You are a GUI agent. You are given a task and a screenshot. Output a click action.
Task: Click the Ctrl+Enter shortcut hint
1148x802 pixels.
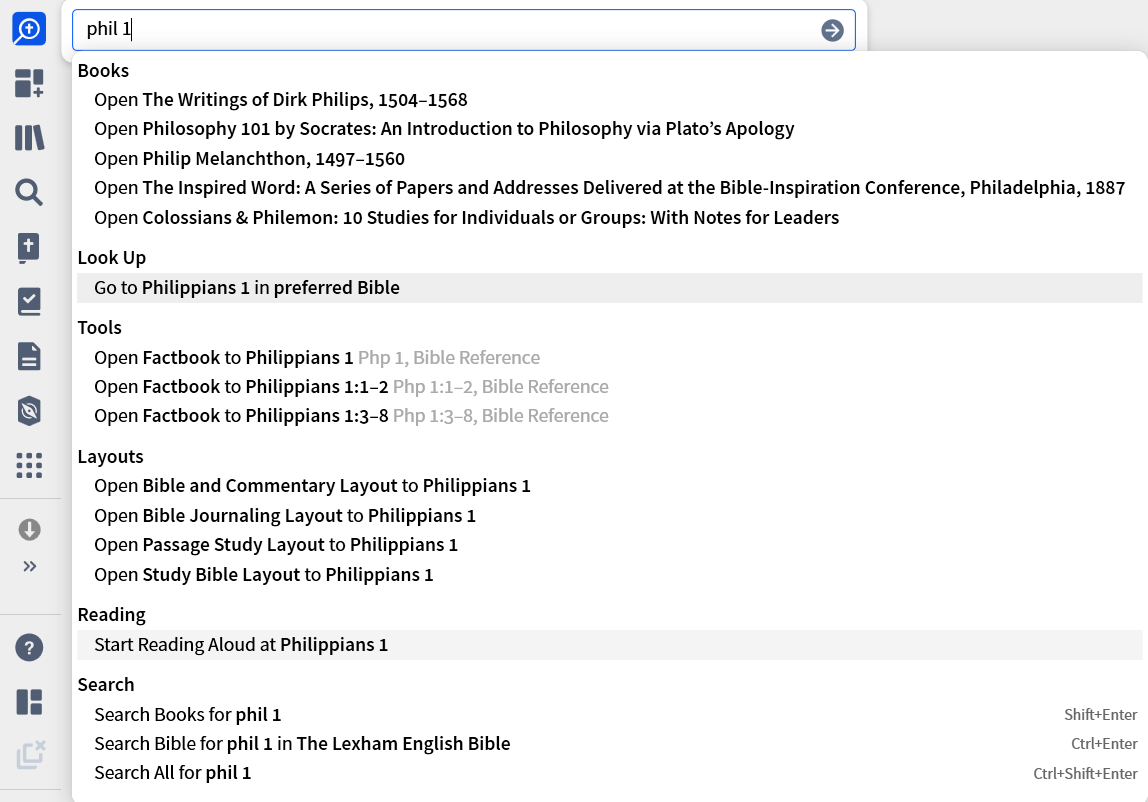(1104, 744)
